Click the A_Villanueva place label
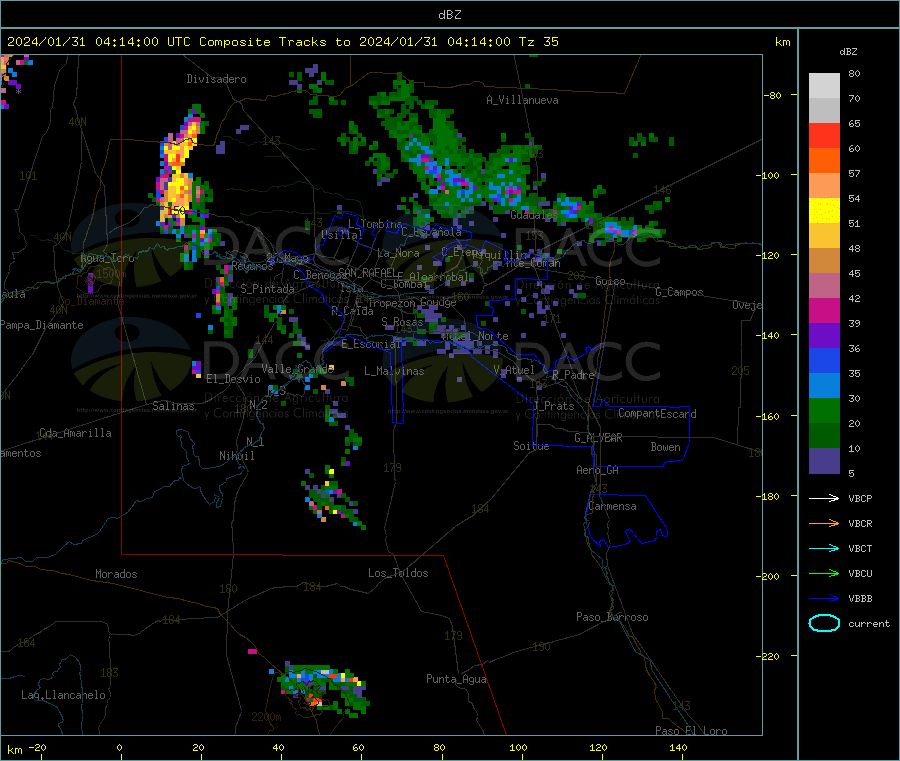Screen dimensions: 900x761 [522, 100]
